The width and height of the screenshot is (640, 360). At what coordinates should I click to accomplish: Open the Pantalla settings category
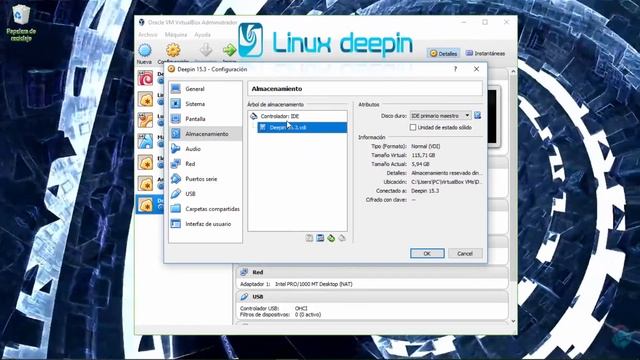(205, 119)
